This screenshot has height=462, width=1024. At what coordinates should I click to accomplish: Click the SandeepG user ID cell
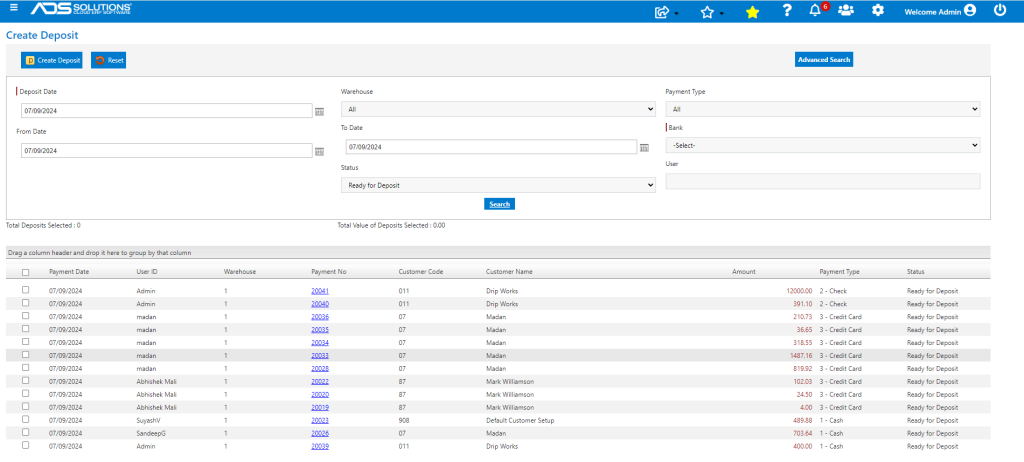point(150,433)
